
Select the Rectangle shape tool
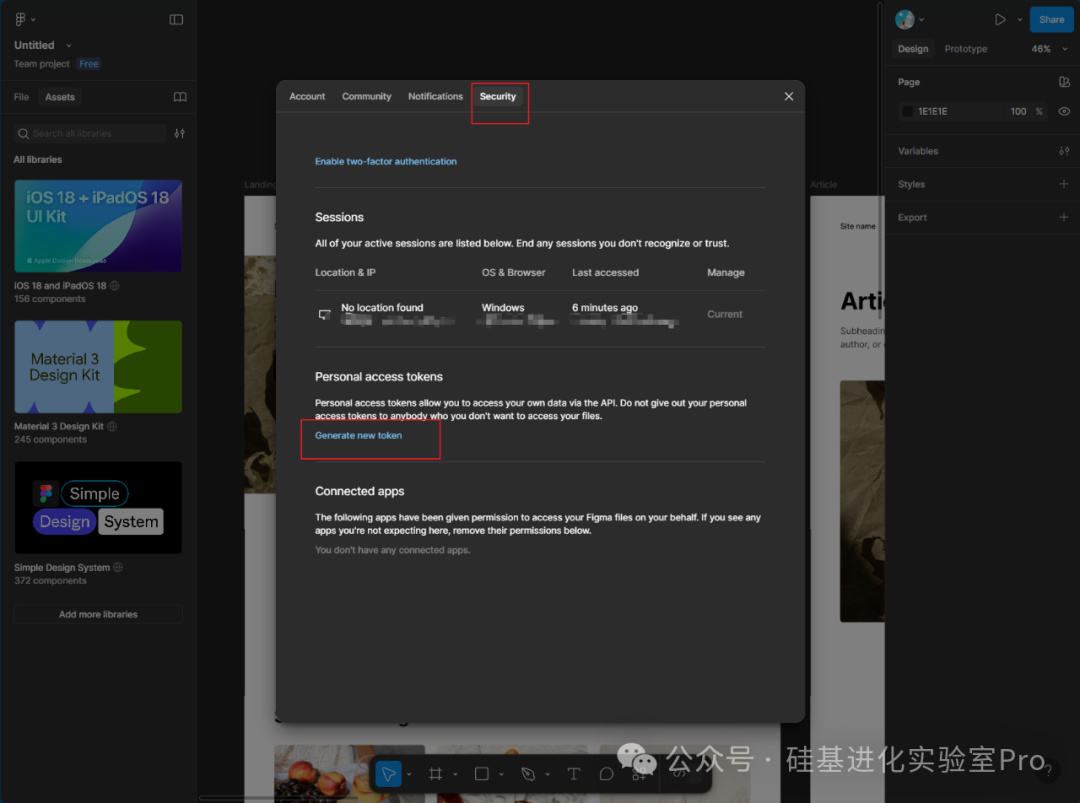click(481, 774)
